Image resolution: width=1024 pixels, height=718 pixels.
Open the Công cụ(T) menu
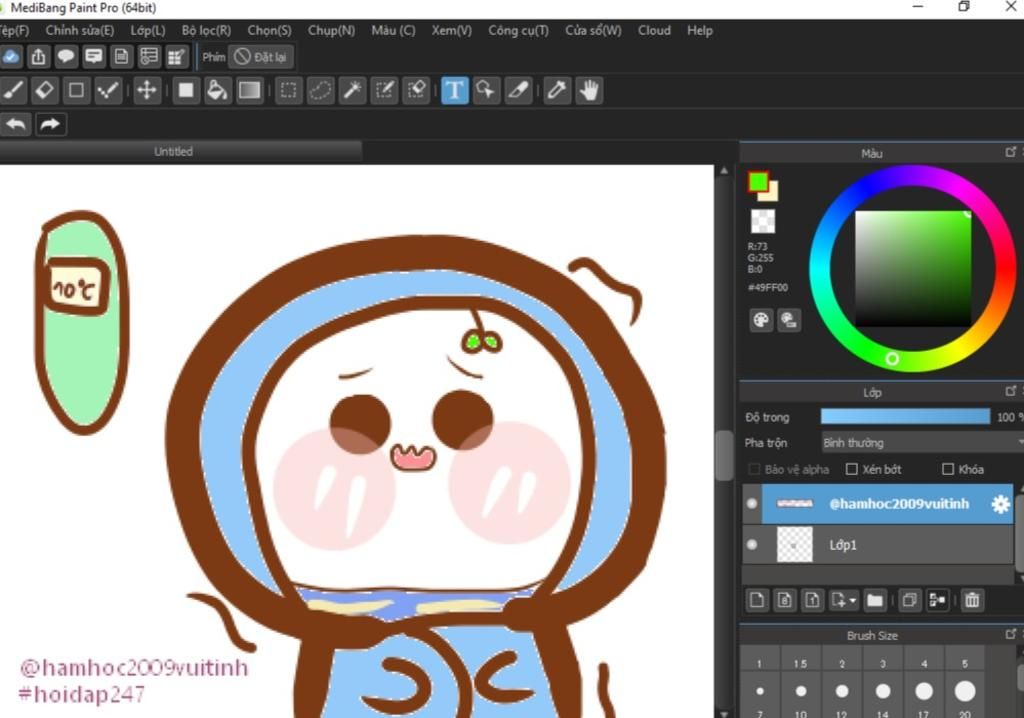[x=519, y=31]
